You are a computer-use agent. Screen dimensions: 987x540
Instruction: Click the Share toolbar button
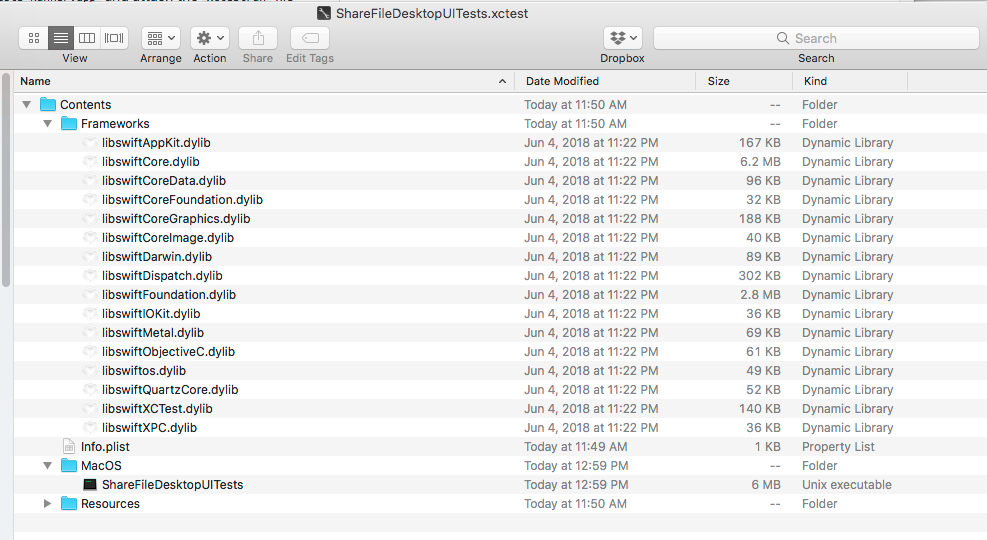[258, 38]
